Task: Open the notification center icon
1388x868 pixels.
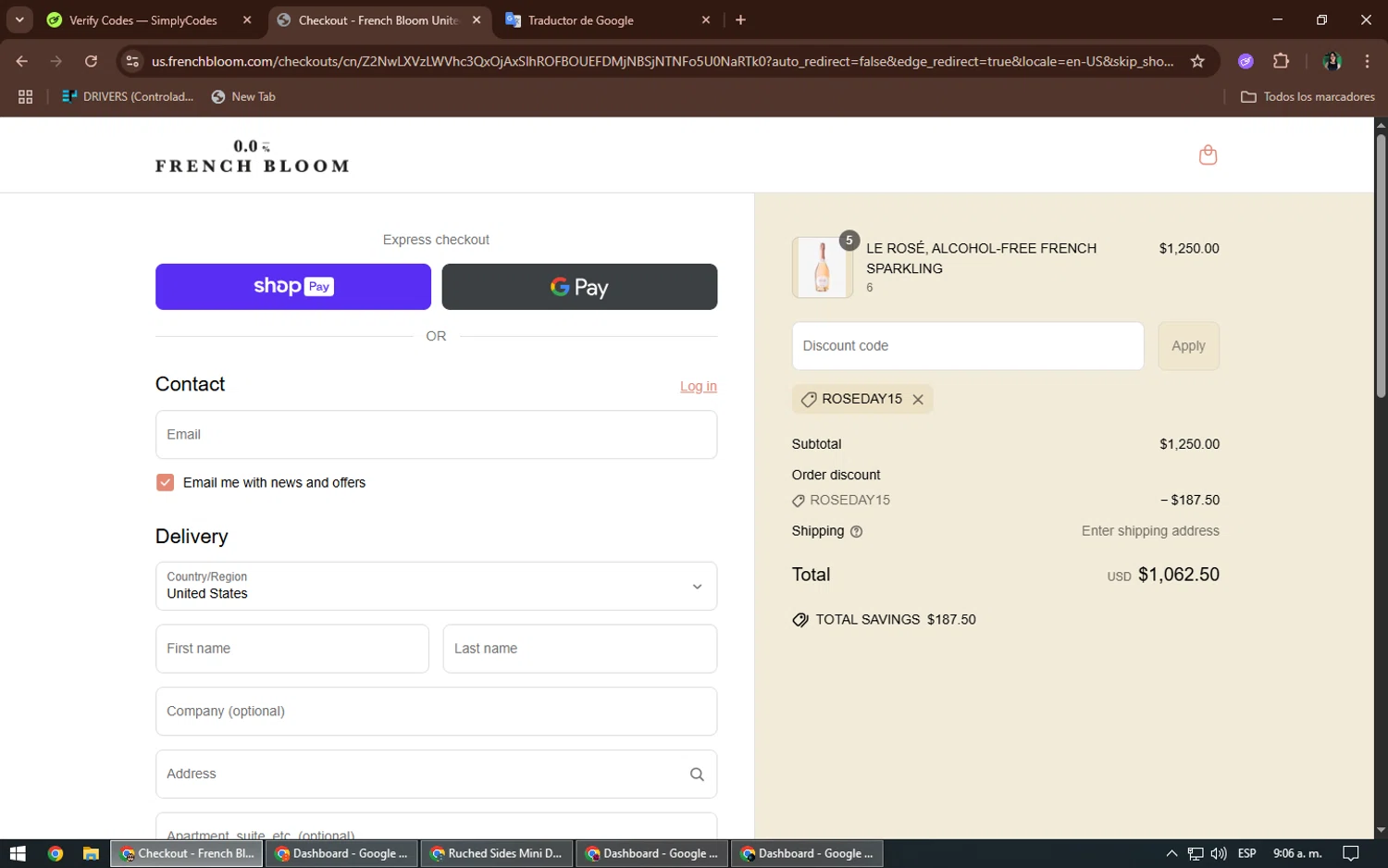Action: [1350, 853]
